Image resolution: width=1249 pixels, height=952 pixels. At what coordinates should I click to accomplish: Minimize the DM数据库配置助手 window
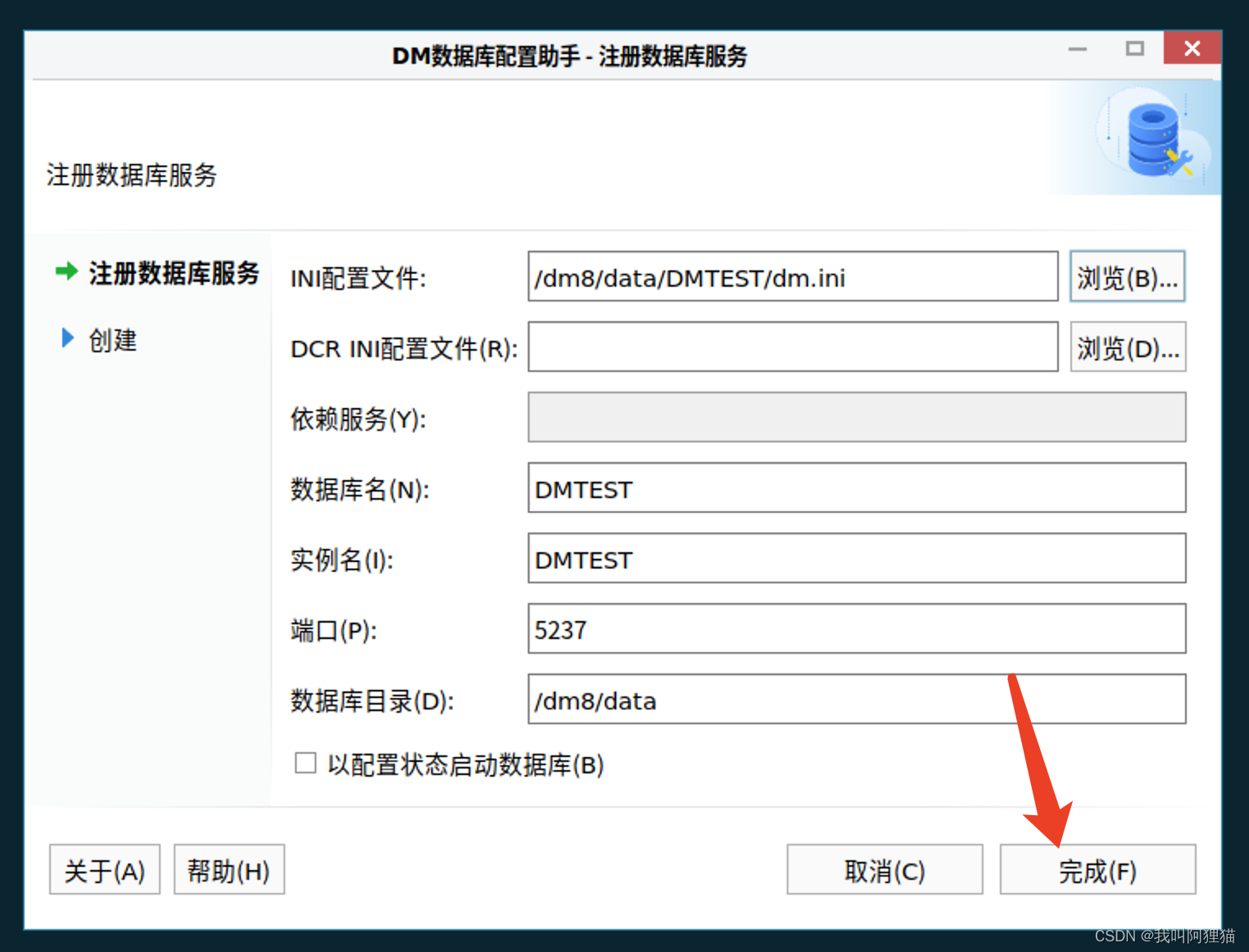pyautogui.click(x=1078, y=49)
